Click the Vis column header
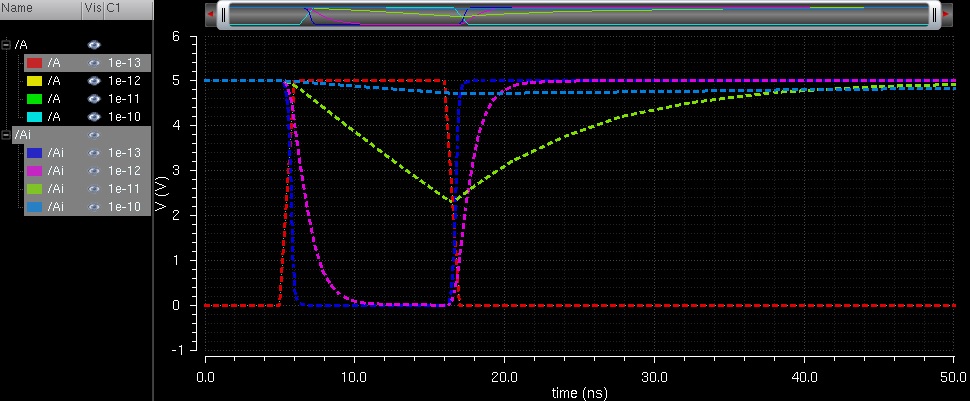 click(x=92, y=9)
